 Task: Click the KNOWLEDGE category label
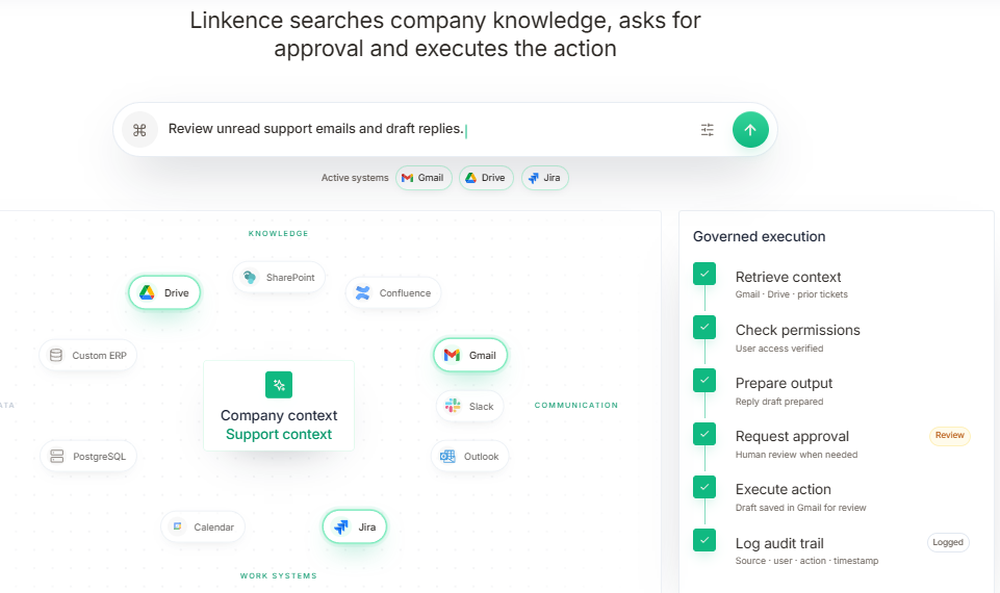click(x=279, y=233)
